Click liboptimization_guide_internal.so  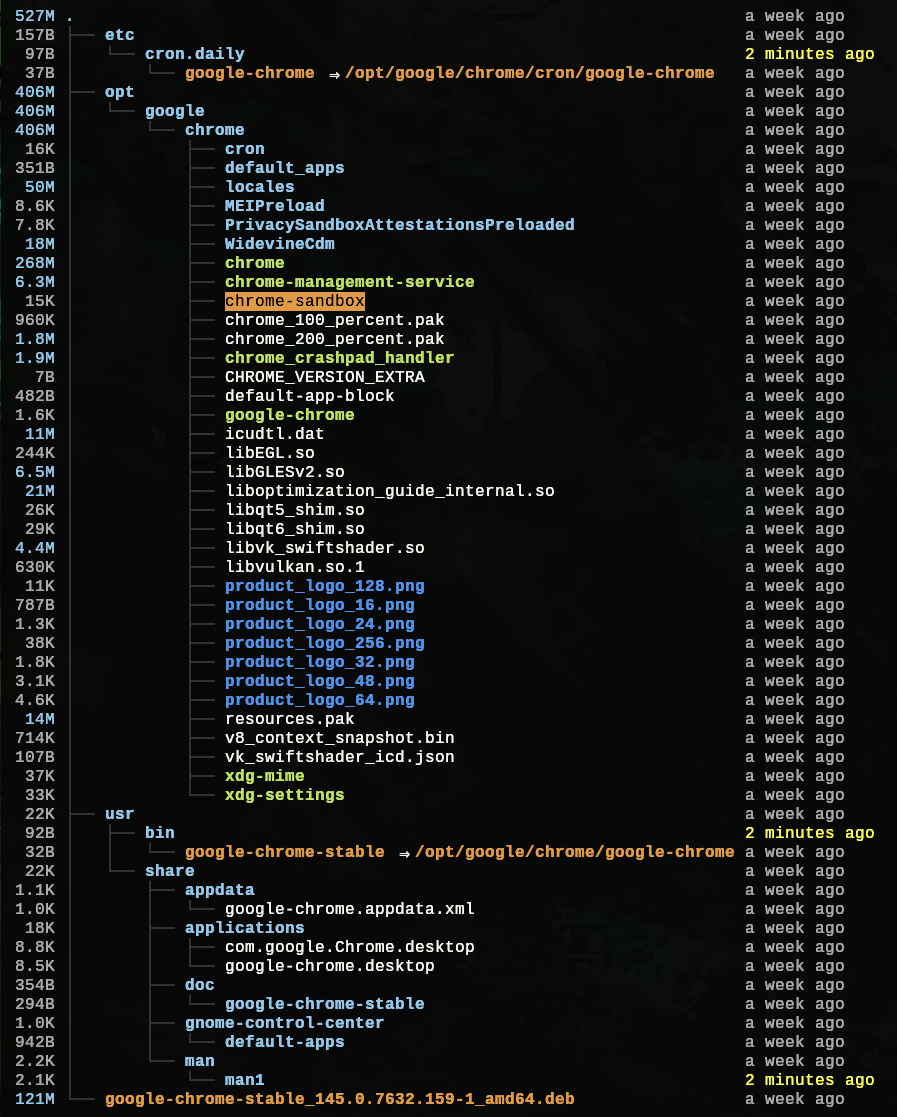pos(390,491)
